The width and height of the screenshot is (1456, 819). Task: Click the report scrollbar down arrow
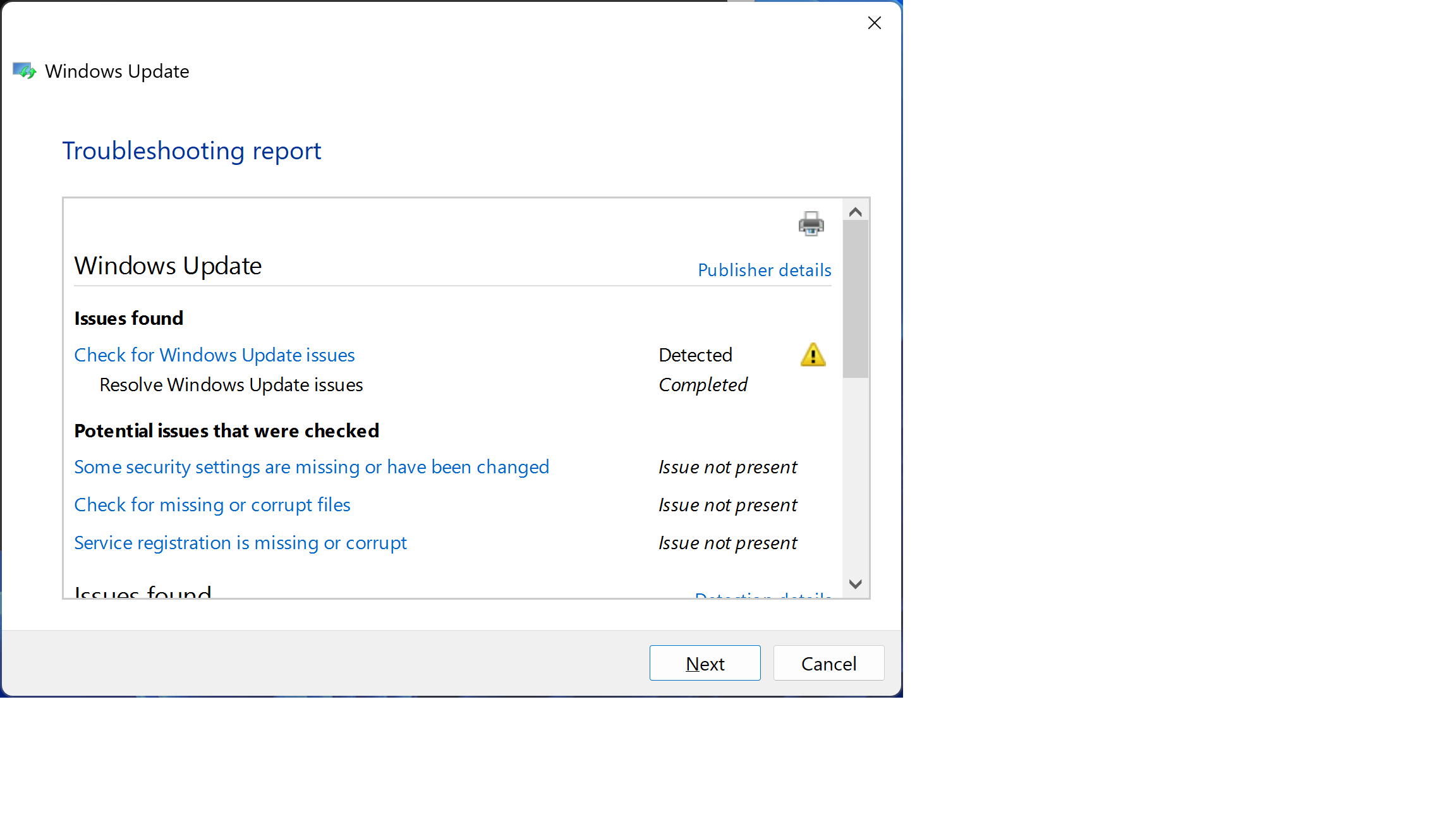coord(855,584)
